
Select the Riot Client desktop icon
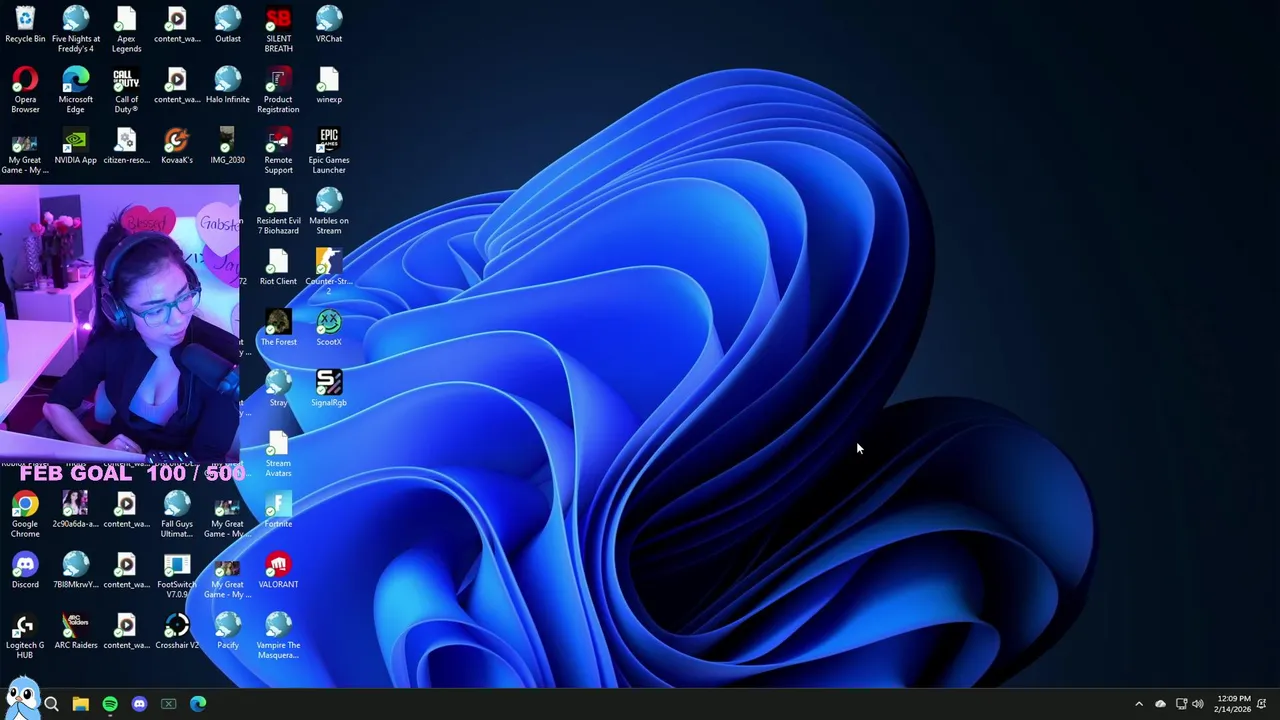pos(278,268)
